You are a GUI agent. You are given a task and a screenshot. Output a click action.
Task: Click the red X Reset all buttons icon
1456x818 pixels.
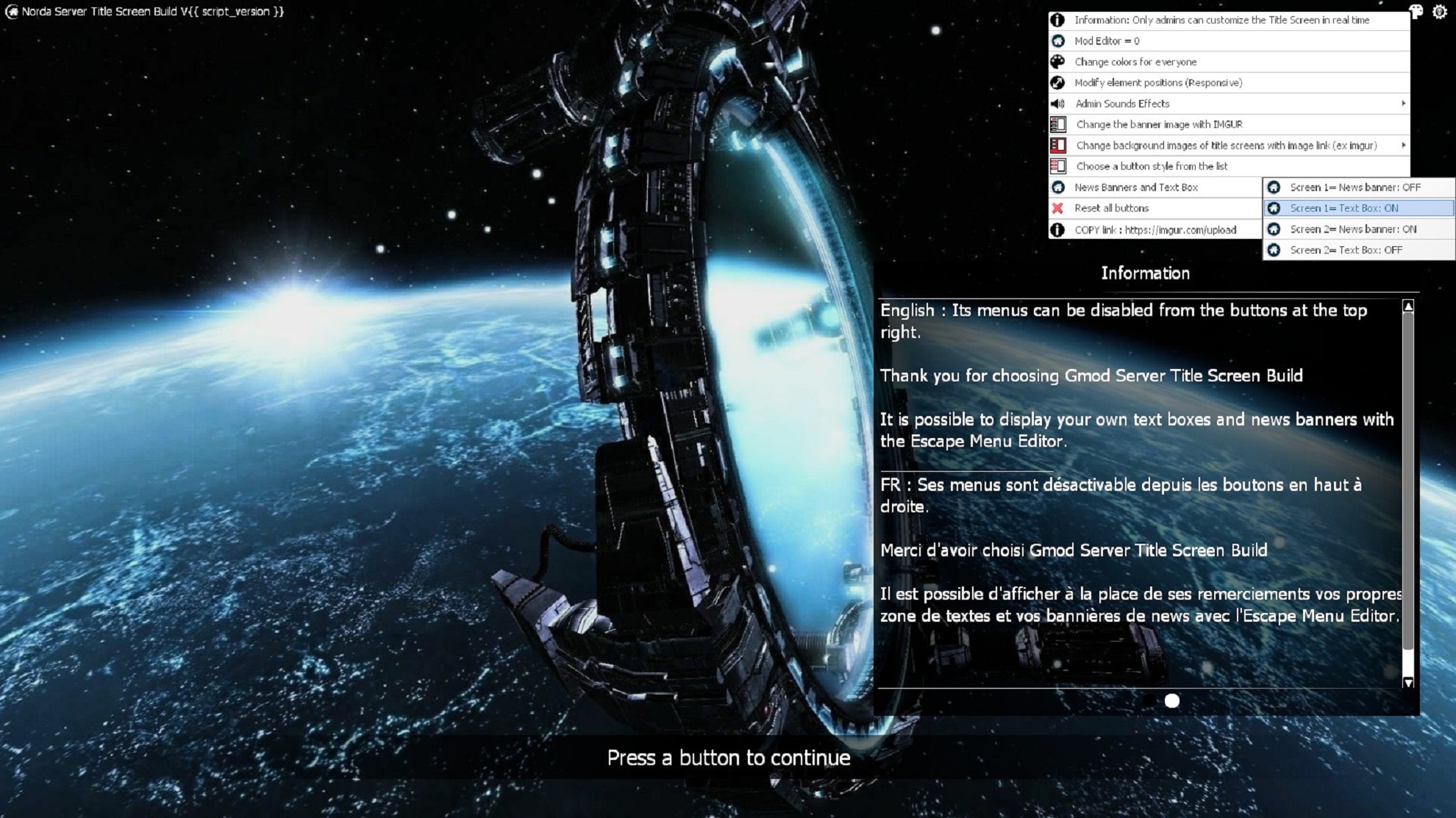tap(1057, 208)
